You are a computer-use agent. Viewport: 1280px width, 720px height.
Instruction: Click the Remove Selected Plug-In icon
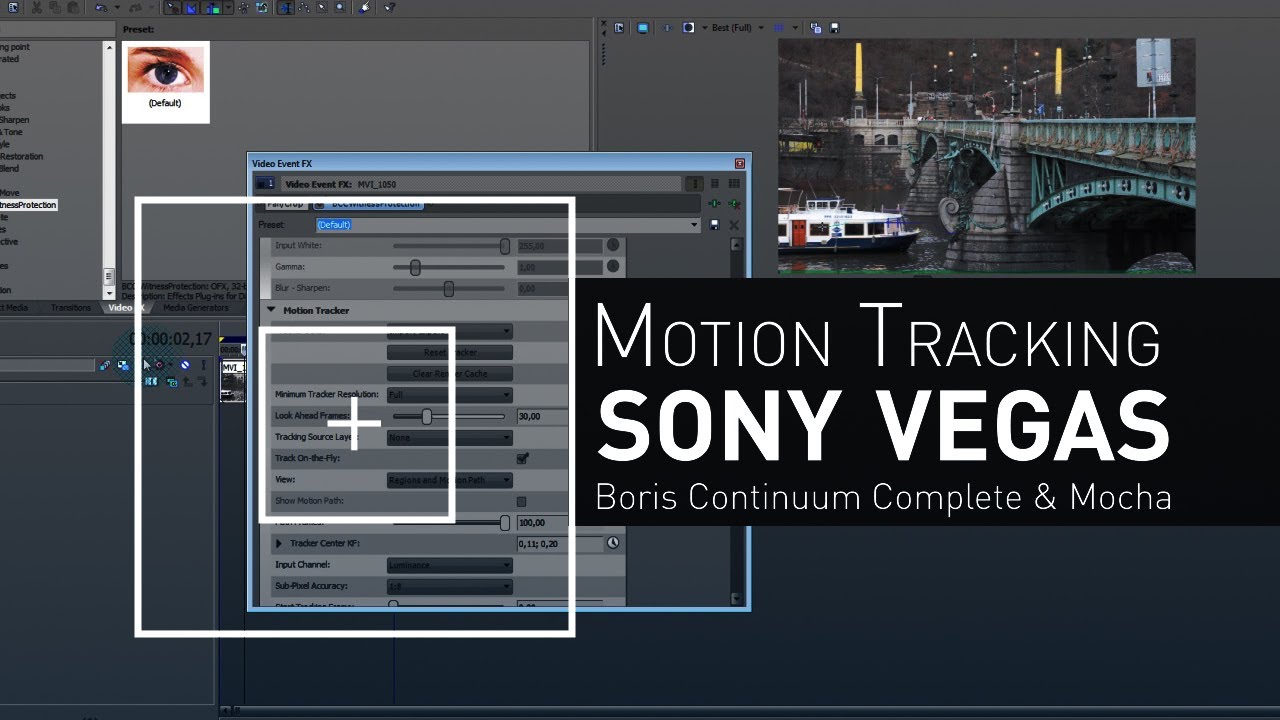coord(733,204)
